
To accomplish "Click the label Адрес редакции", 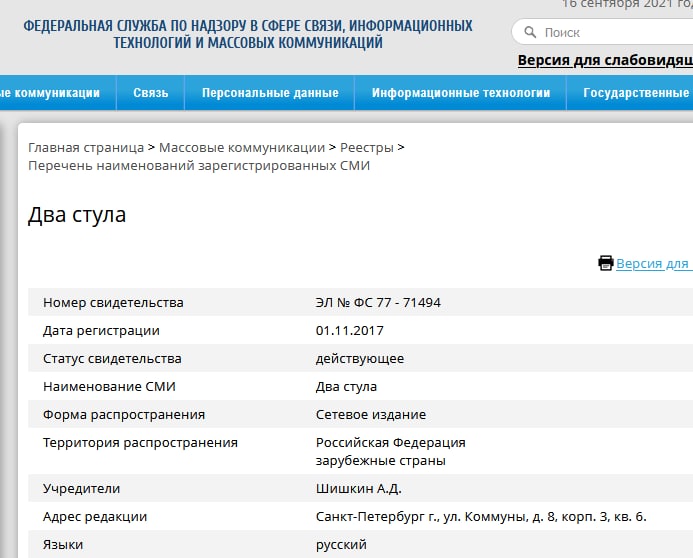I will coord(95,516).
